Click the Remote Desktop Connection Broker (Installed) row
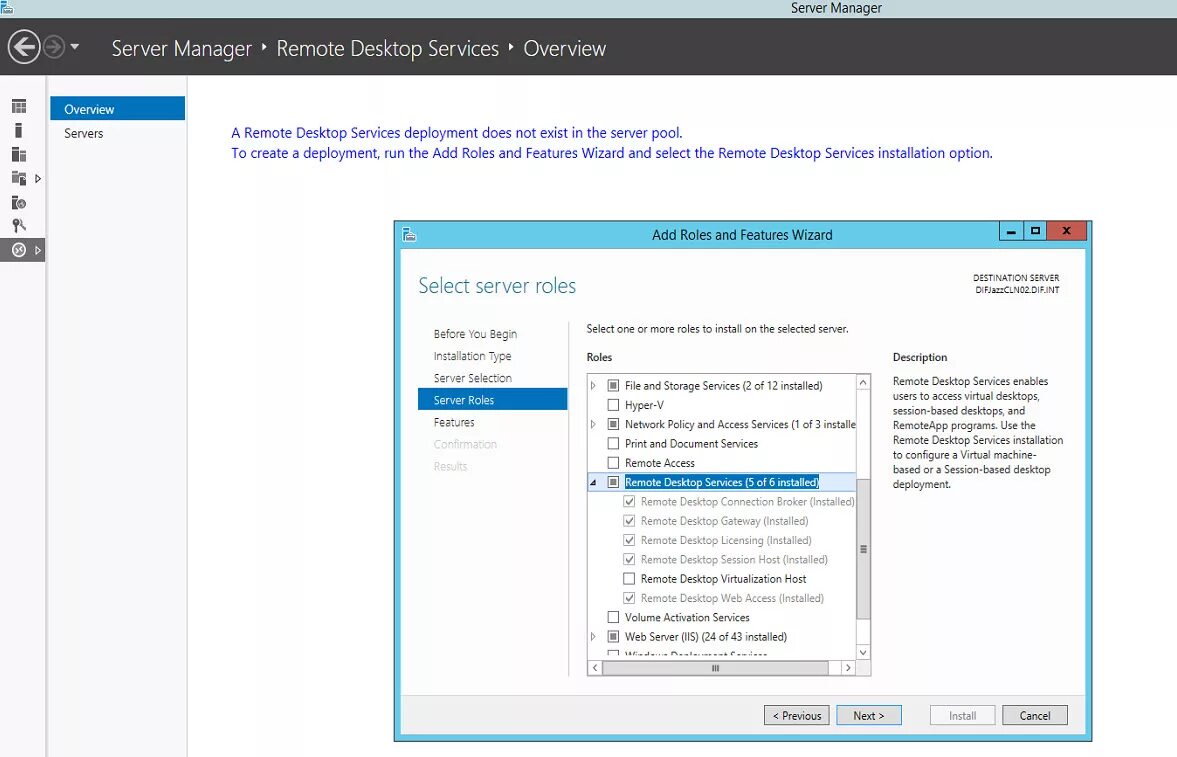Screen dimensions: 1177x757 739,502
